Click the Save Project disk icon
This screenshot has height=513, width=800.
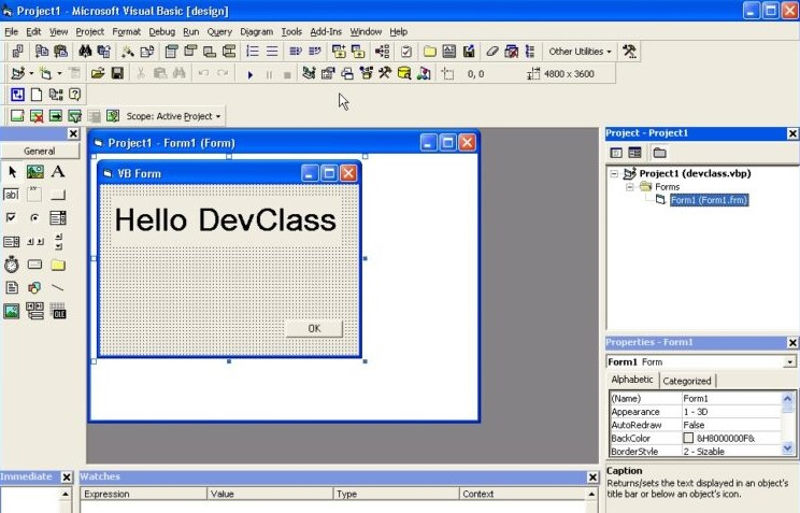pyautogui.click(x=117, y=74)
